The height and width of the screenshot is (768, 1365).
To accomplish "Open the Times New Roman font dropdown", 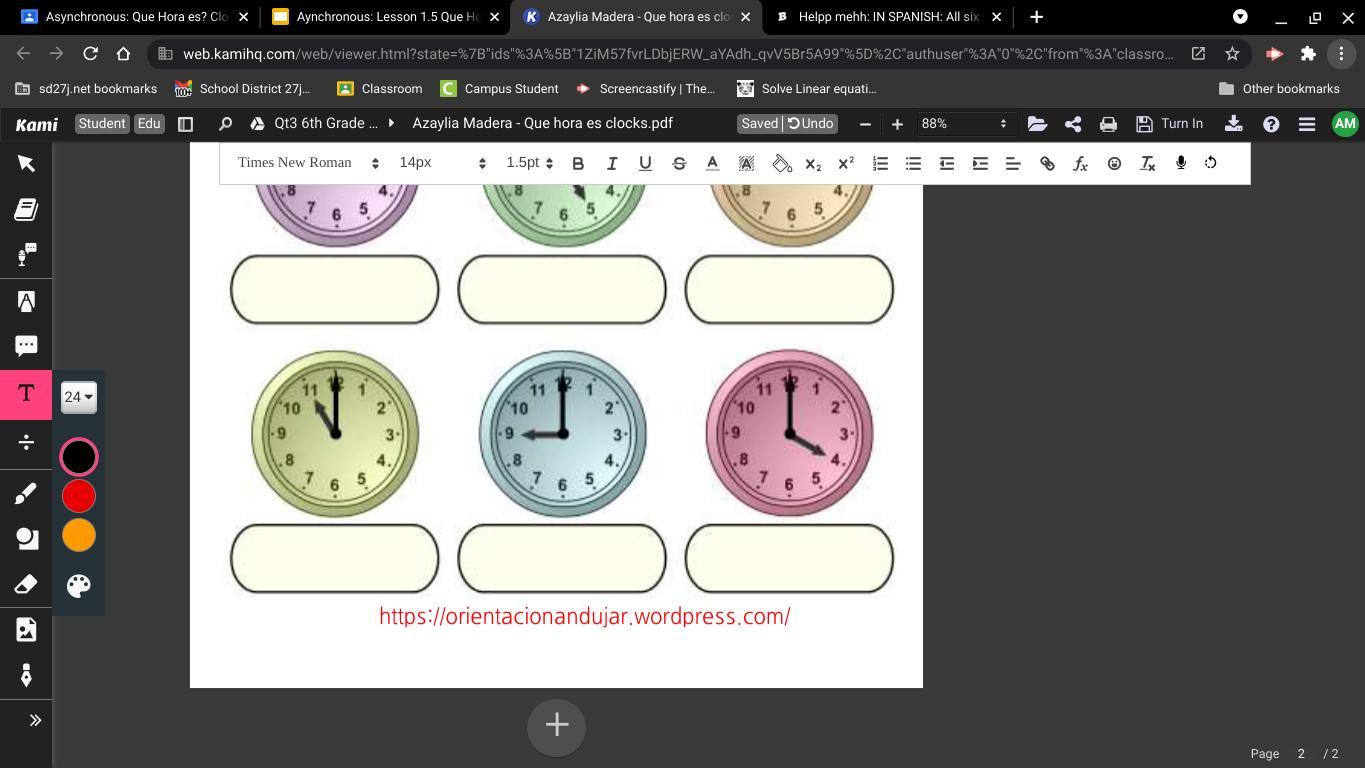I will [308, 163].
